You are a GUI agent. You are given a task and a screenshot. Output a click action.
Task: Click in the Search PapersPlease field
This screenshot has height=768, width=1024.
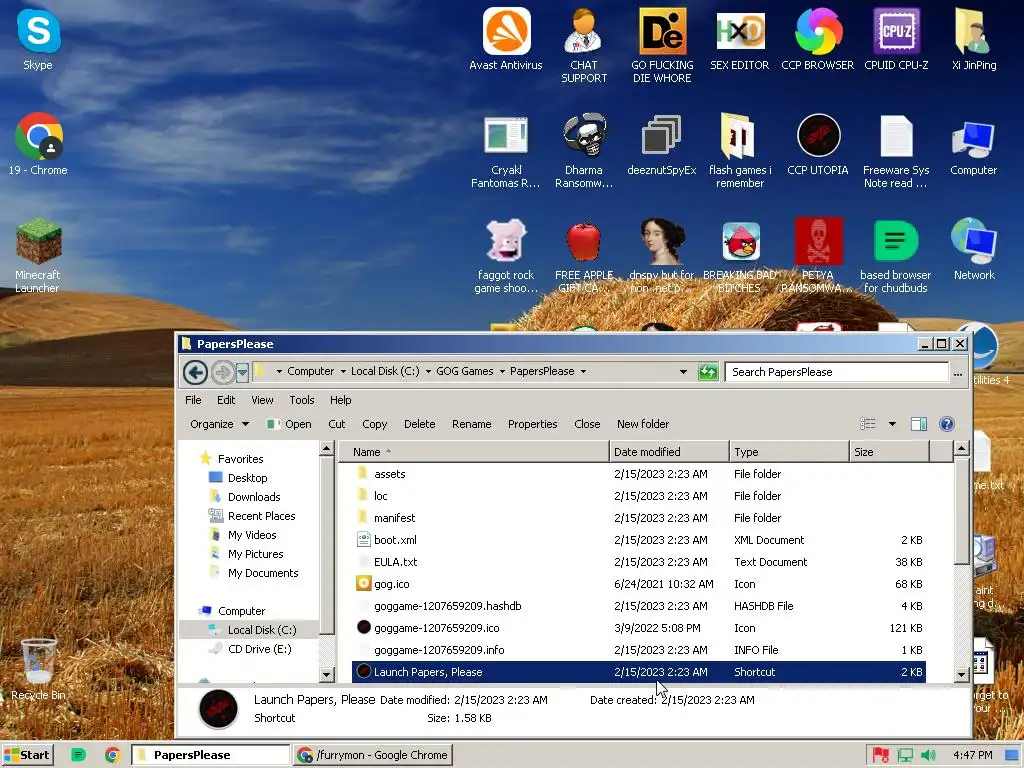837,372
